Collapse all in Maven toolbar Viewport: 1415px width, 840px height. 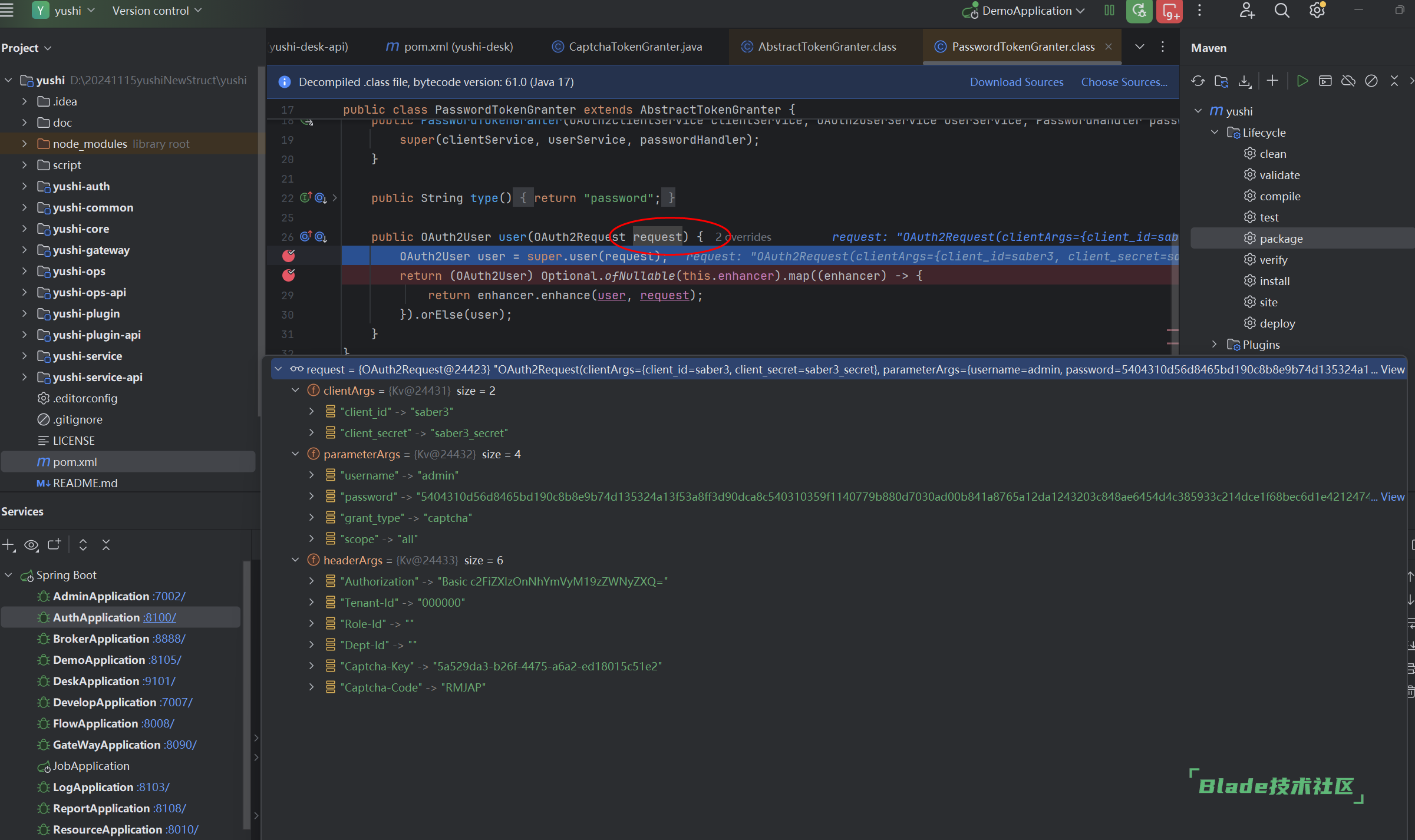[x=1394, y=81]
